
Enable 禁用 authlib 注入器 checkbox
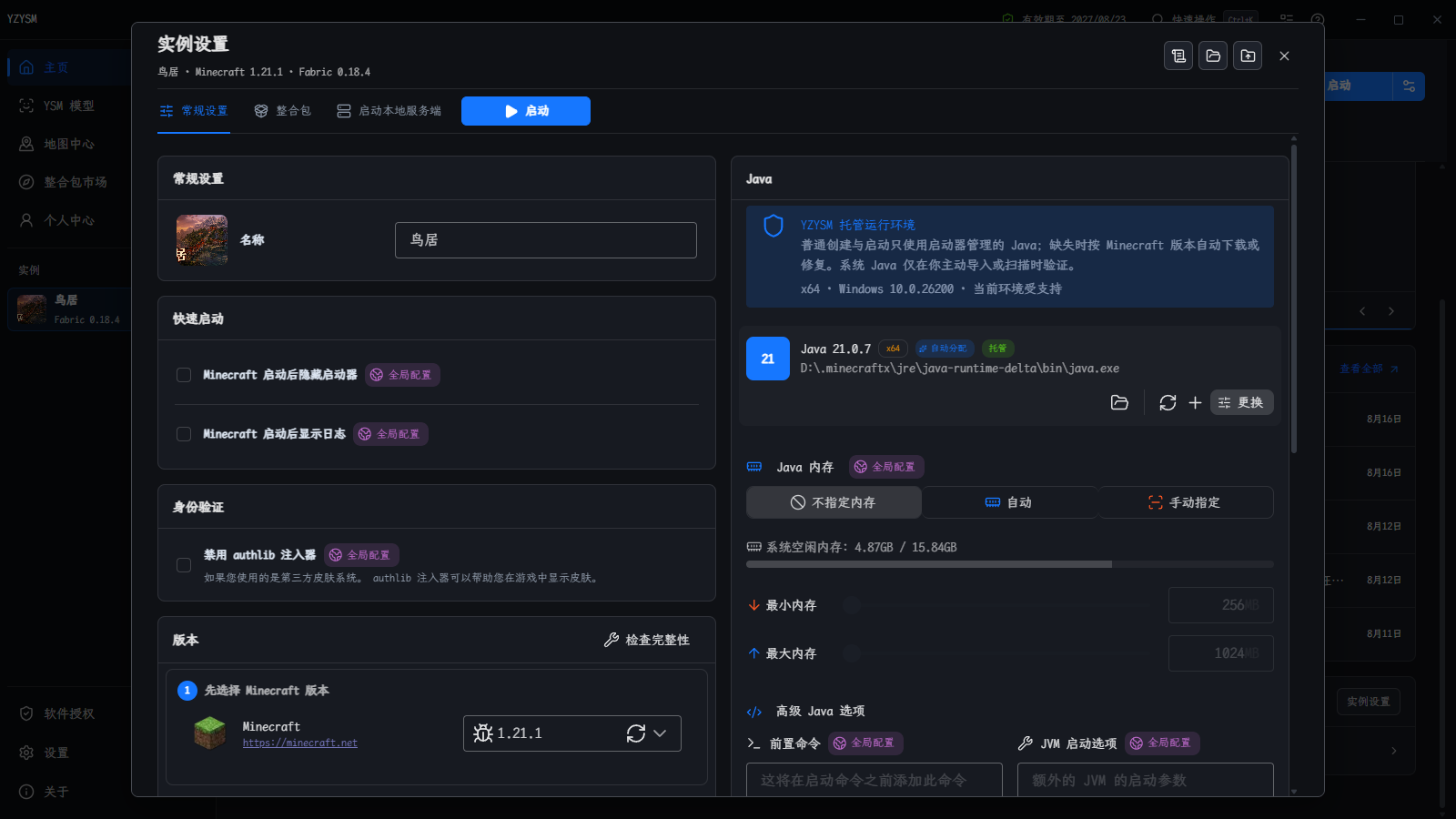pos(184,565)
